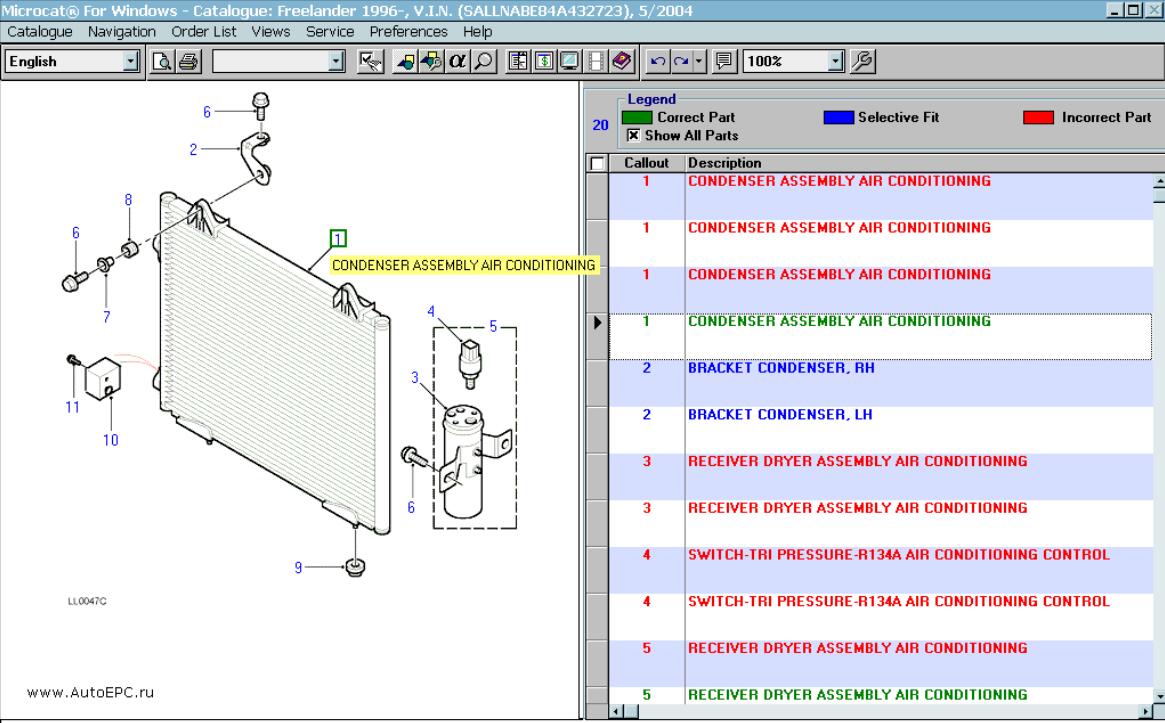Open the magnifier zoom tool
The height and width of the screenshot is (723, 1165).
[482, 61]
